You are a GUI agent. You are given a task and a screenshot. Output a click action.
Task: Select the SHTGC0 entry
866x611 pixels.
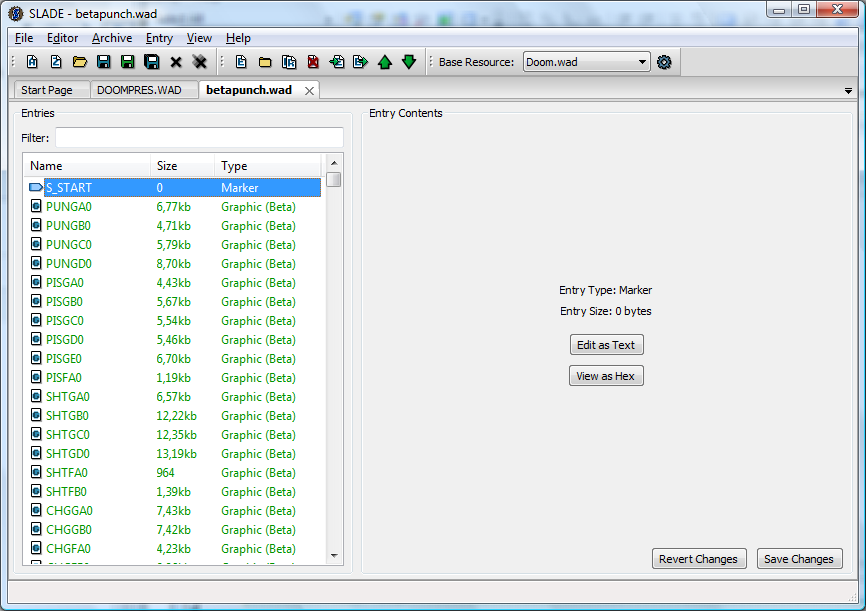[x=172, y=434]
